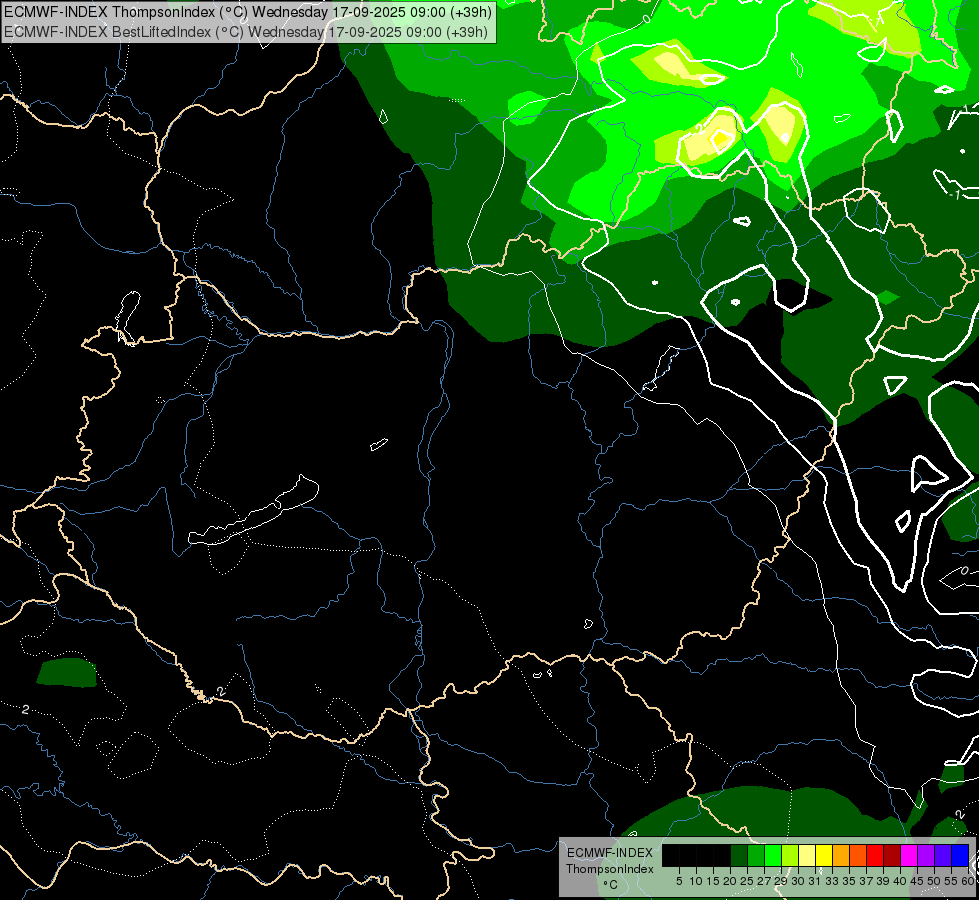Click legend tick value '50'
This screenshot has height=900, width=979.
pos(934,881)
